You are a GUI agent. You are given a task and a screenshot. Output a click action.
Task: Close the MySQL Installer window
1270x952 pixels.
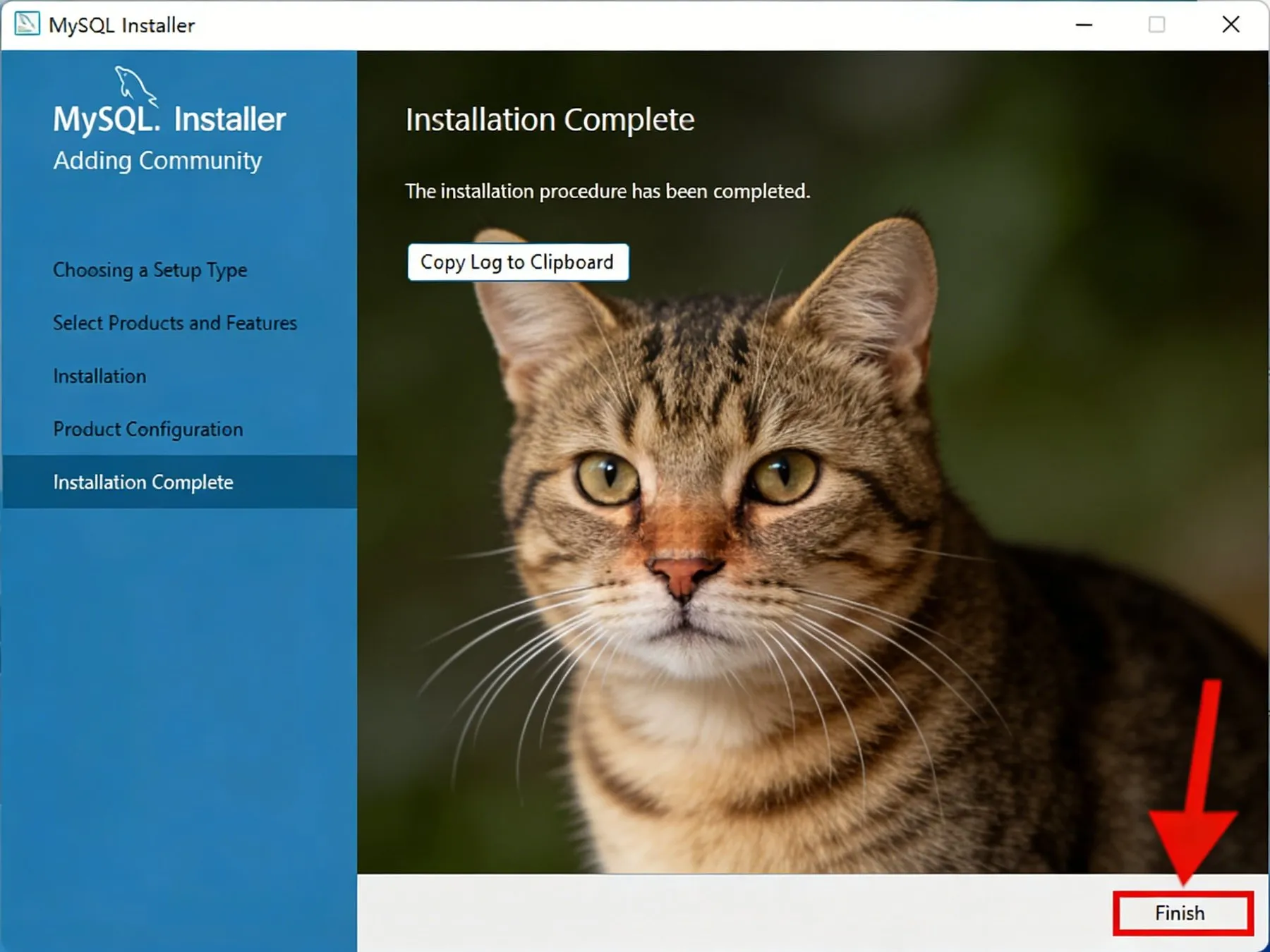[x=1230, y=25]
